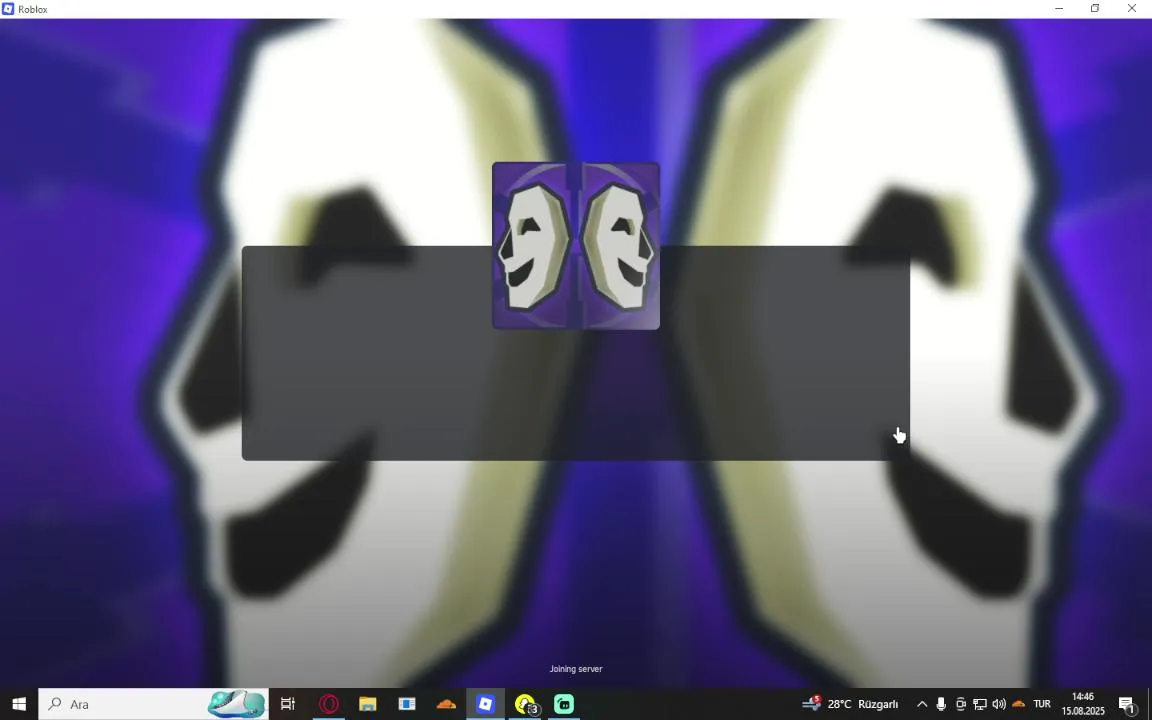Click the Roblox logo in title bar
This screenshot has height=720, width=1152.
coord(8,9)
